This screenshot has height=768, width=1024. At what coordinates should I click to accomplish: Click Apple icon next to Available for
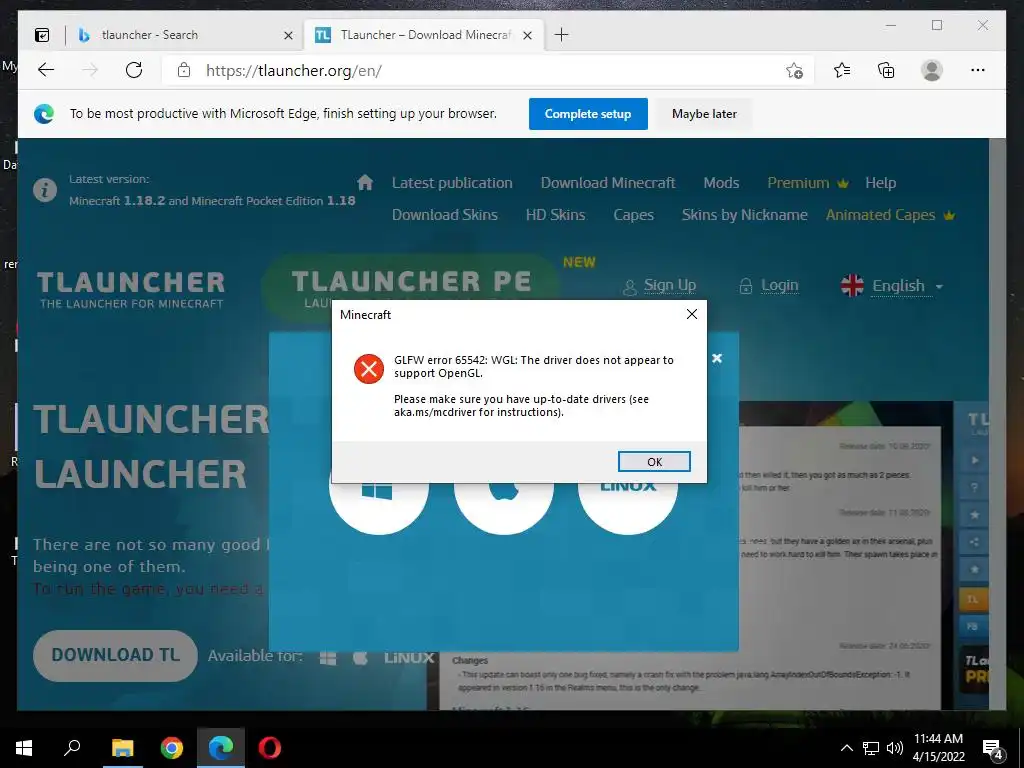tap(360, 658)
